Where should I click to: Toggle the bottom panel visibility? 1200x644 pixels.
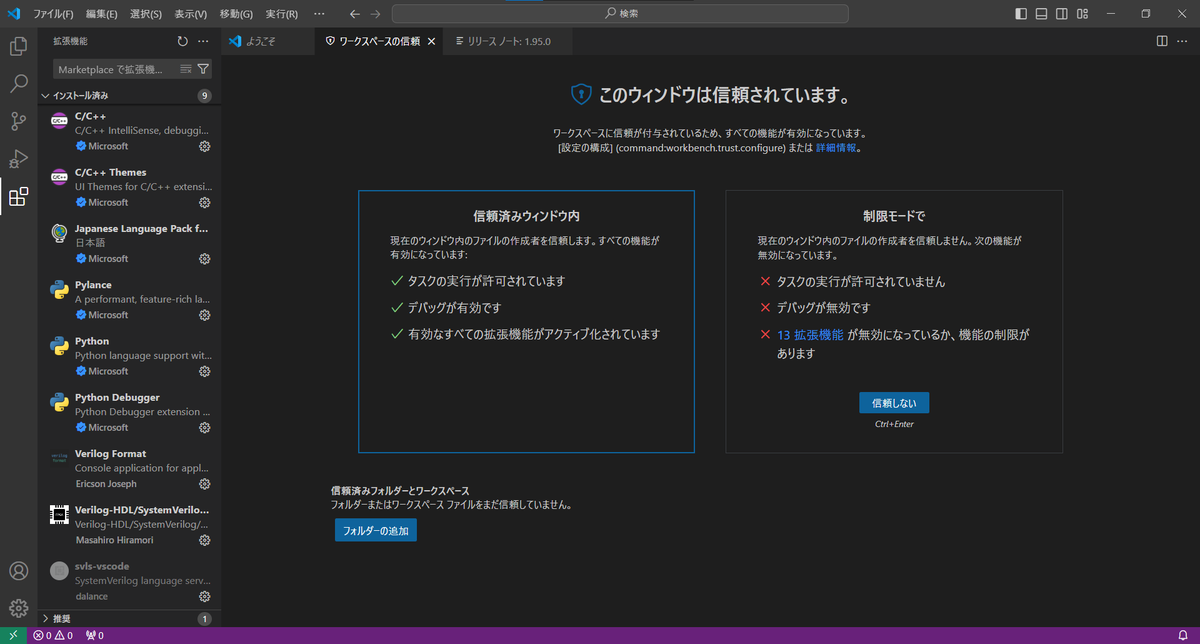click(x=1041, y=14)
